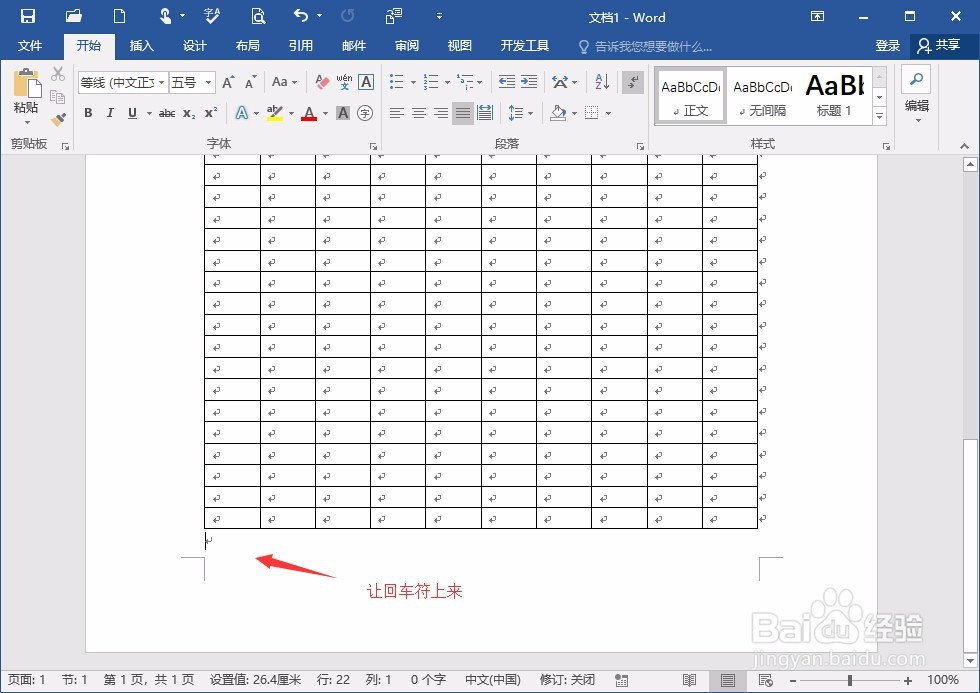Click the 无间隔 style button

click(x=762, y=95)
